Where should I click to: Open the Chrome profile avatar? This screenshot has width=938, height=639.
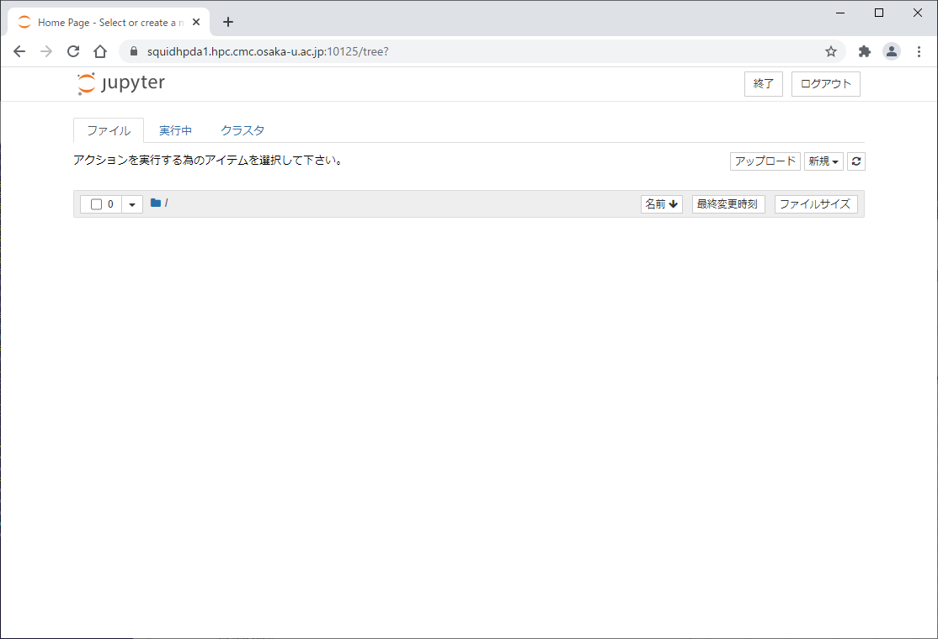pos(891,52)
